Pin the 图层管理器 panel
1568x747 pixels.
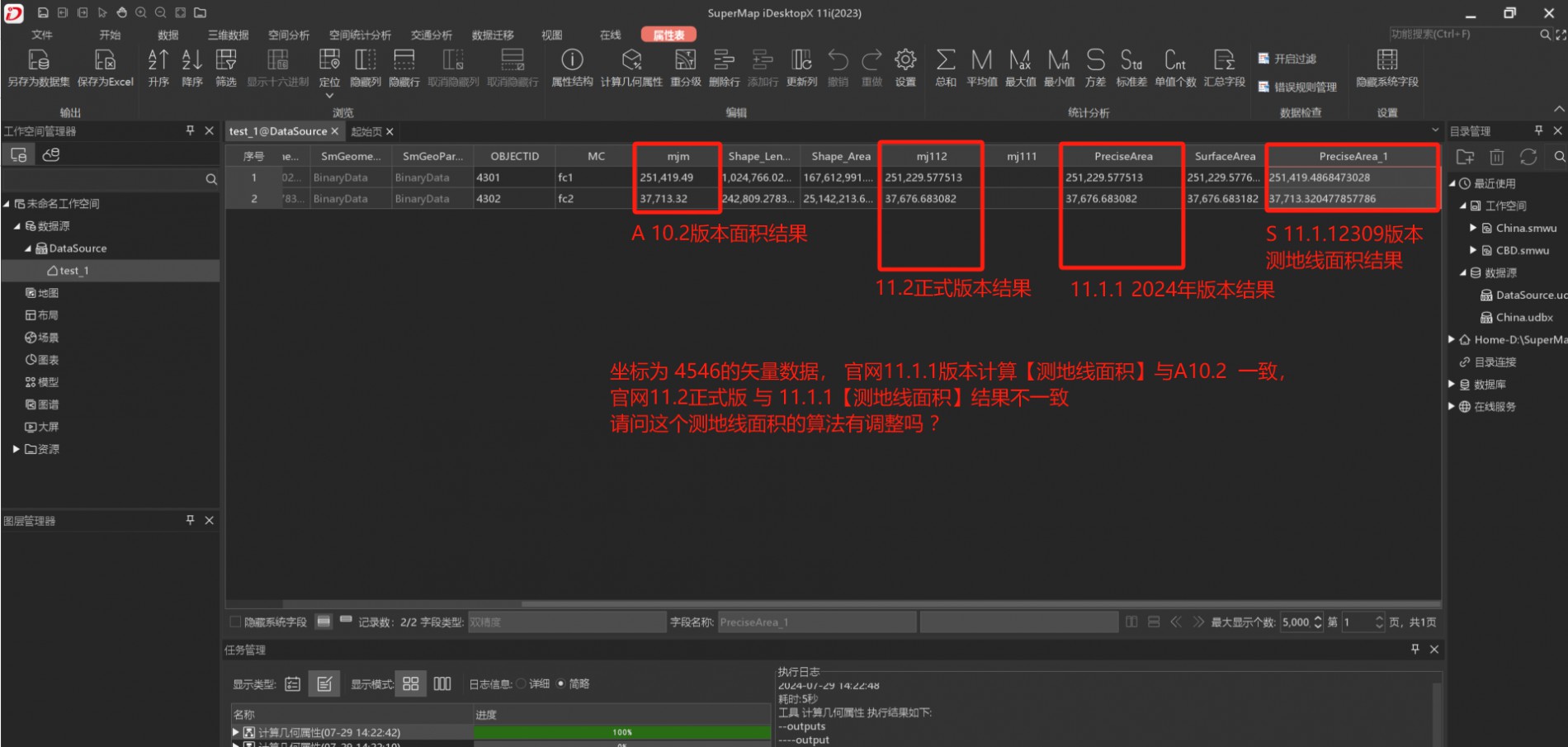click(x=191, y=520)
